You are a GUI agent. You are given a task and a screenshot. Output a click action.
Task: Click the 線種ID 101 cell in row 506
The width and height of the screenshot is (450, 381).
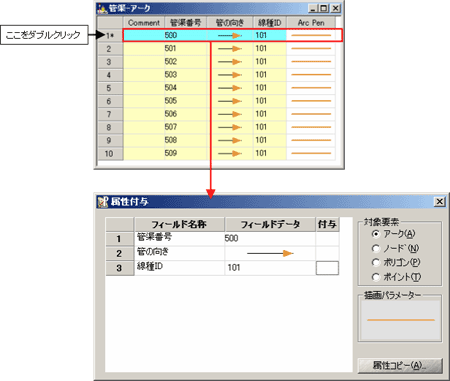270,114
